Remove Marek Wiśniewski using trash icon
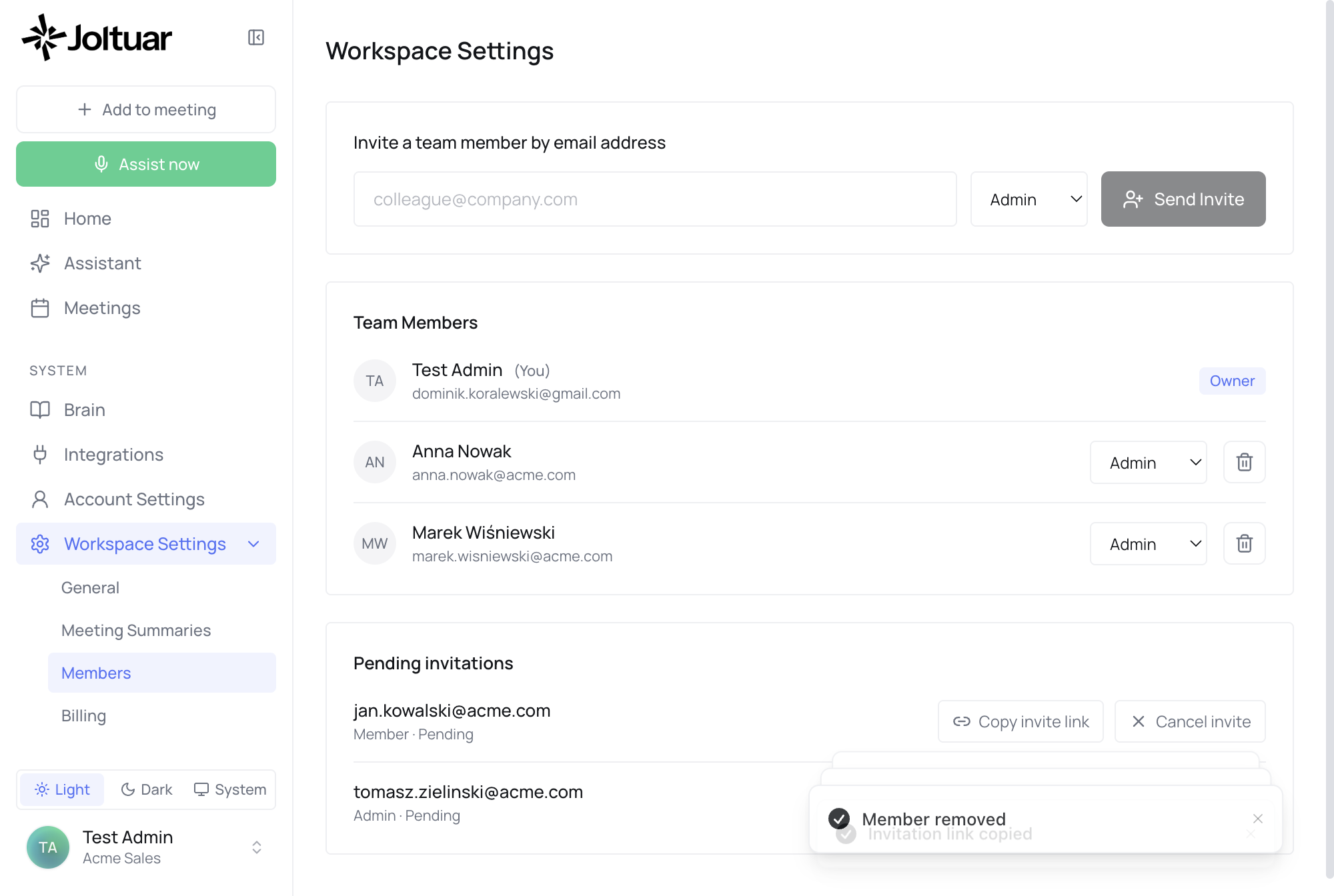 [1244, 543]
